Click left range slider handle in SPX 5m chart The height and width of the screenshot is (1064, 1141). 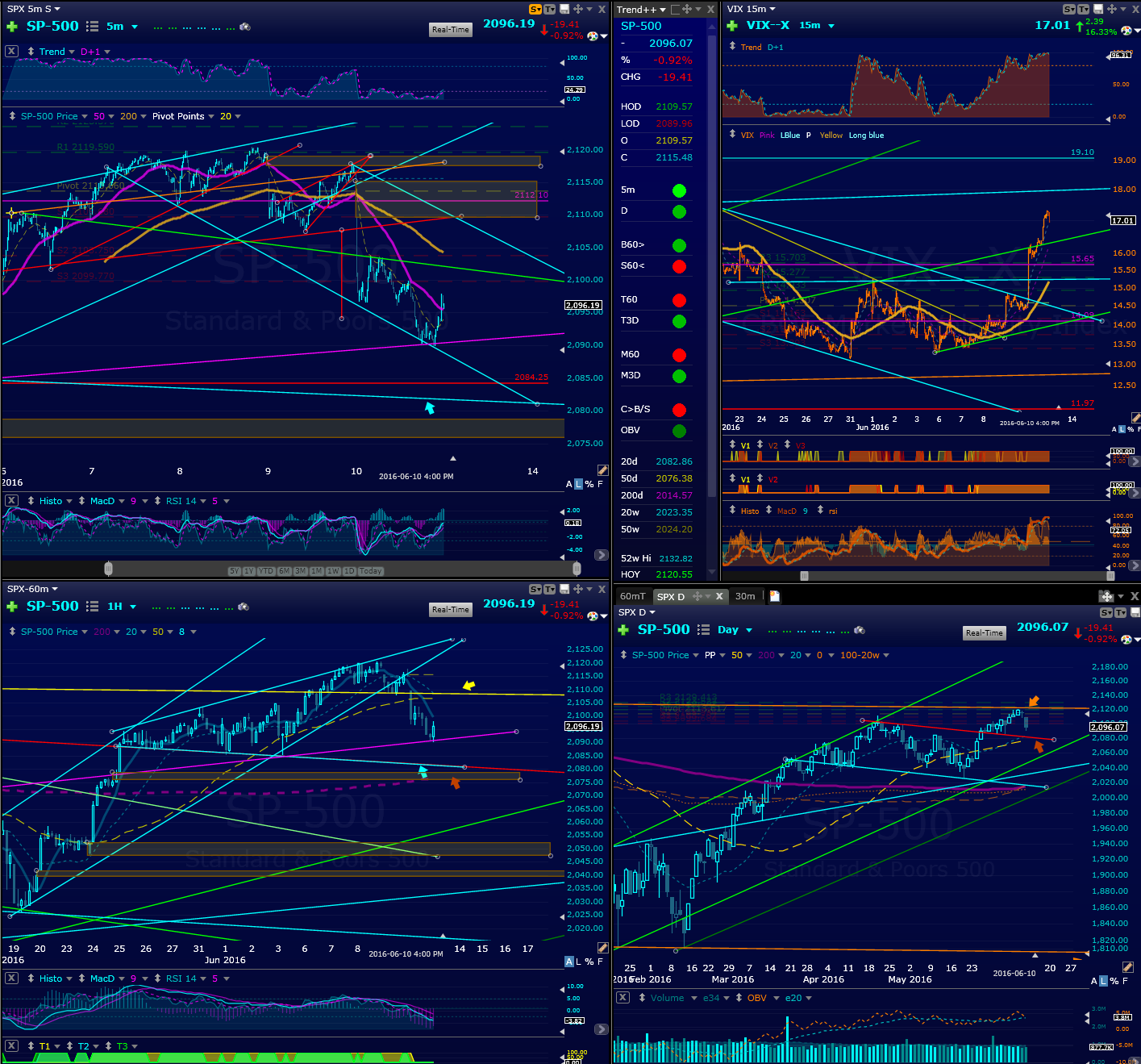tap(108, 569)
